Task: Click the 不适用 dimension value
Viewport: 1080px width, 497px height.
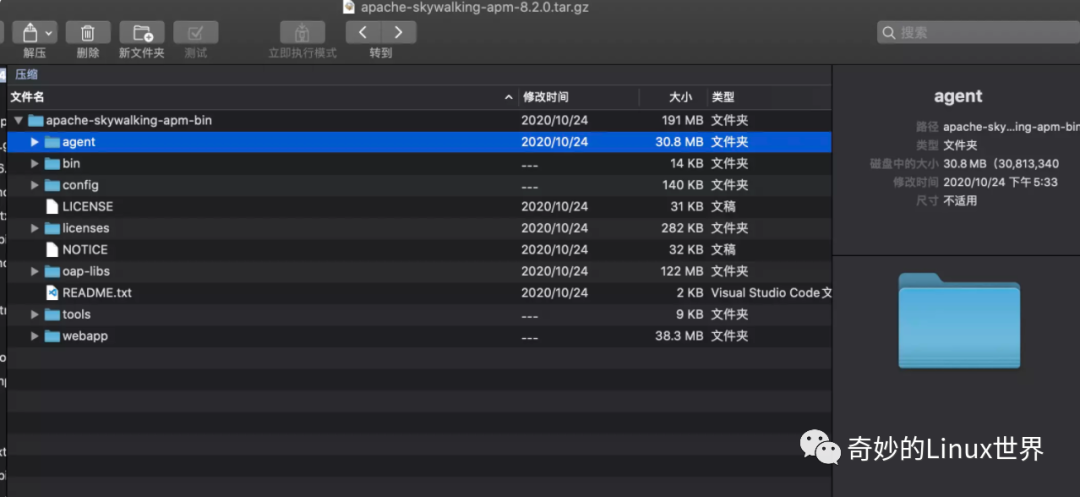Action: click(959, 201)
